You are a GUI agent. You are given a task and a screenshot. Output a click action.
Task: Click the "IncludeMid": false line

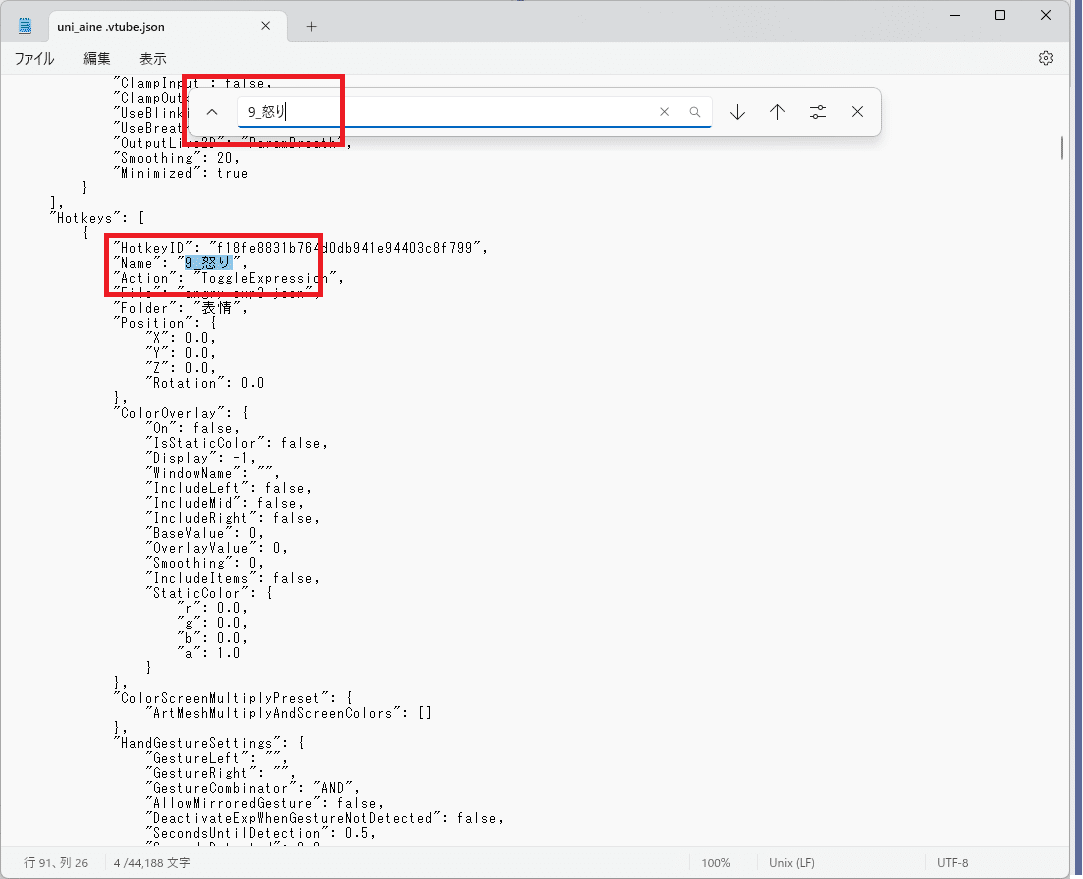pos(224,503)
